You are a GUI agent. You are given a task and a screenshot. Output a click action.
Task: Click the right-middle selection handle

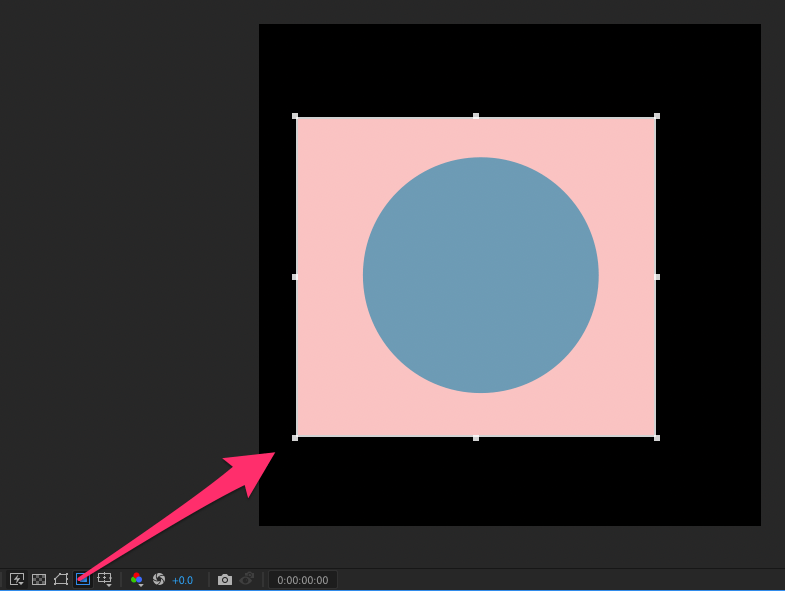pos(657,277)
